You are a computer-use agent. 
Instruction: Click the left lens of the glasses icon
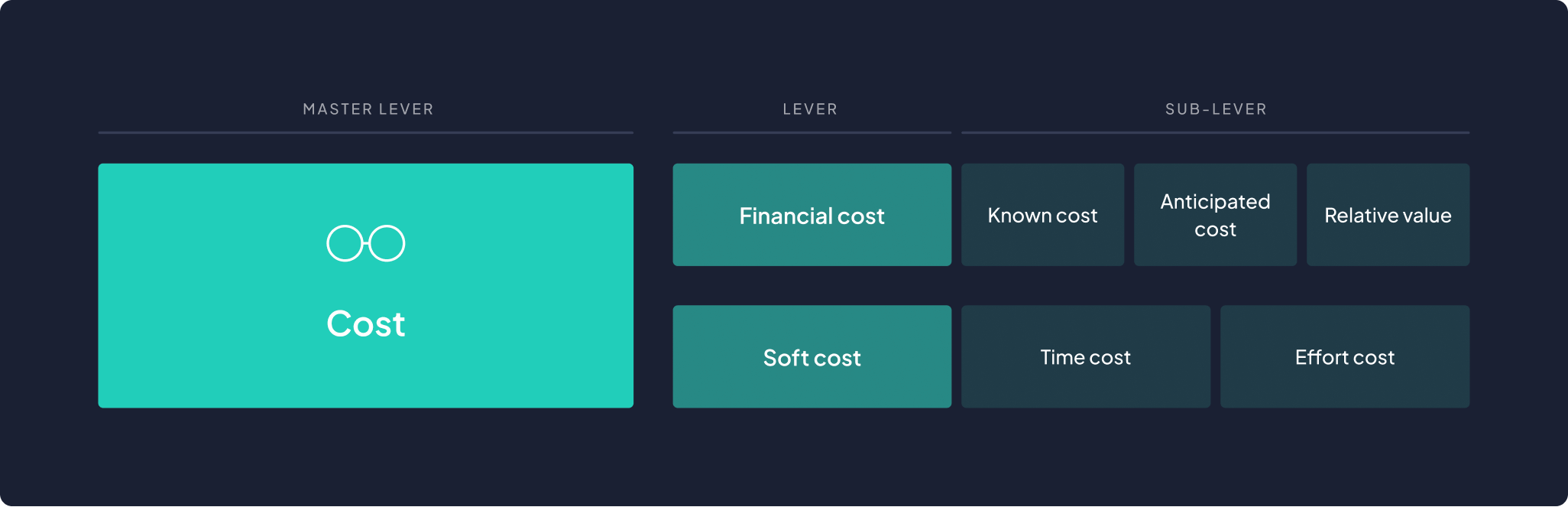345,243
